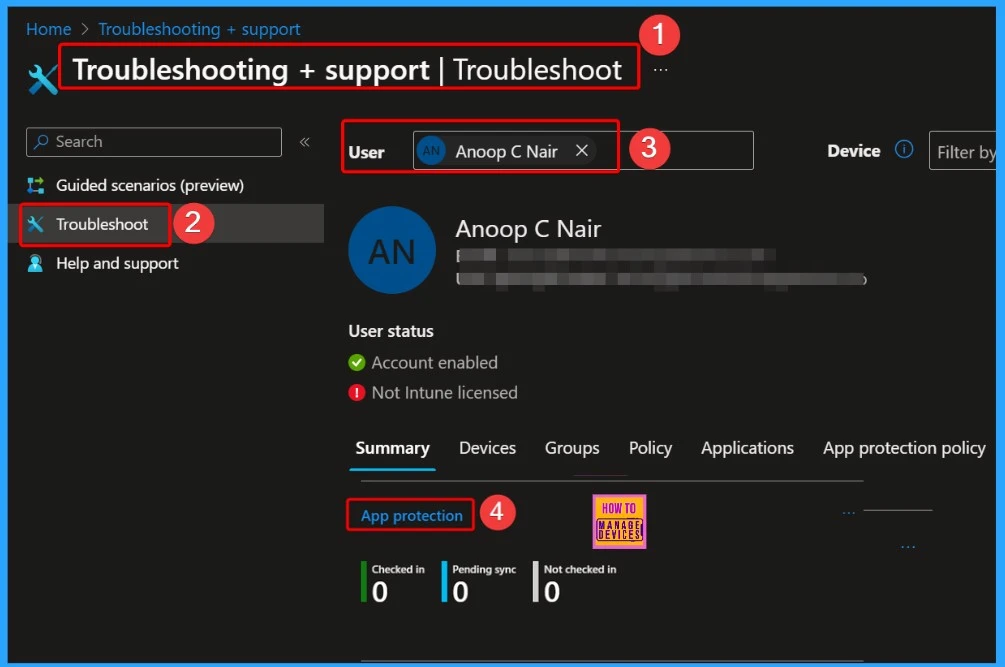Open the ellipsis menu beside page title
1005x667 pixels.
coord(660,70)
